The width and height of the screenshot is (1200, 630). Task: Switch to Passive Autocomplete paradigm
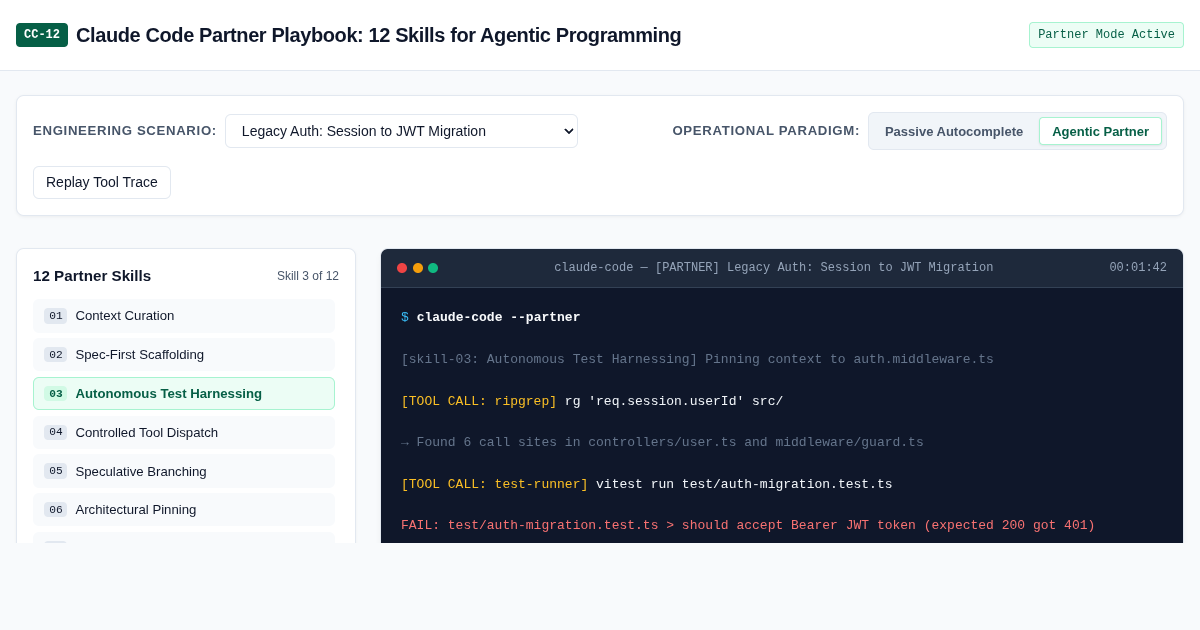click(954, 131)
